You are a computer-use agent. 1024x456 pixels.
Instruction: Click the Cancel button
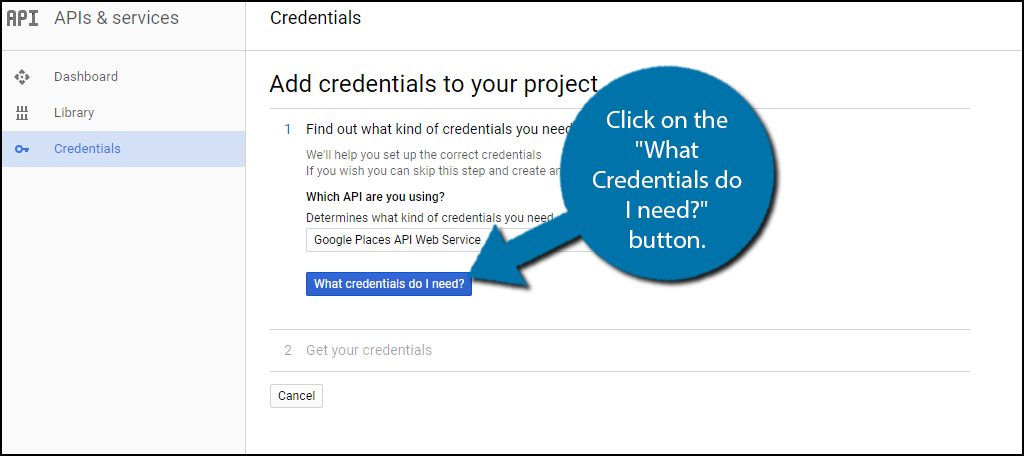click(296, 396)
